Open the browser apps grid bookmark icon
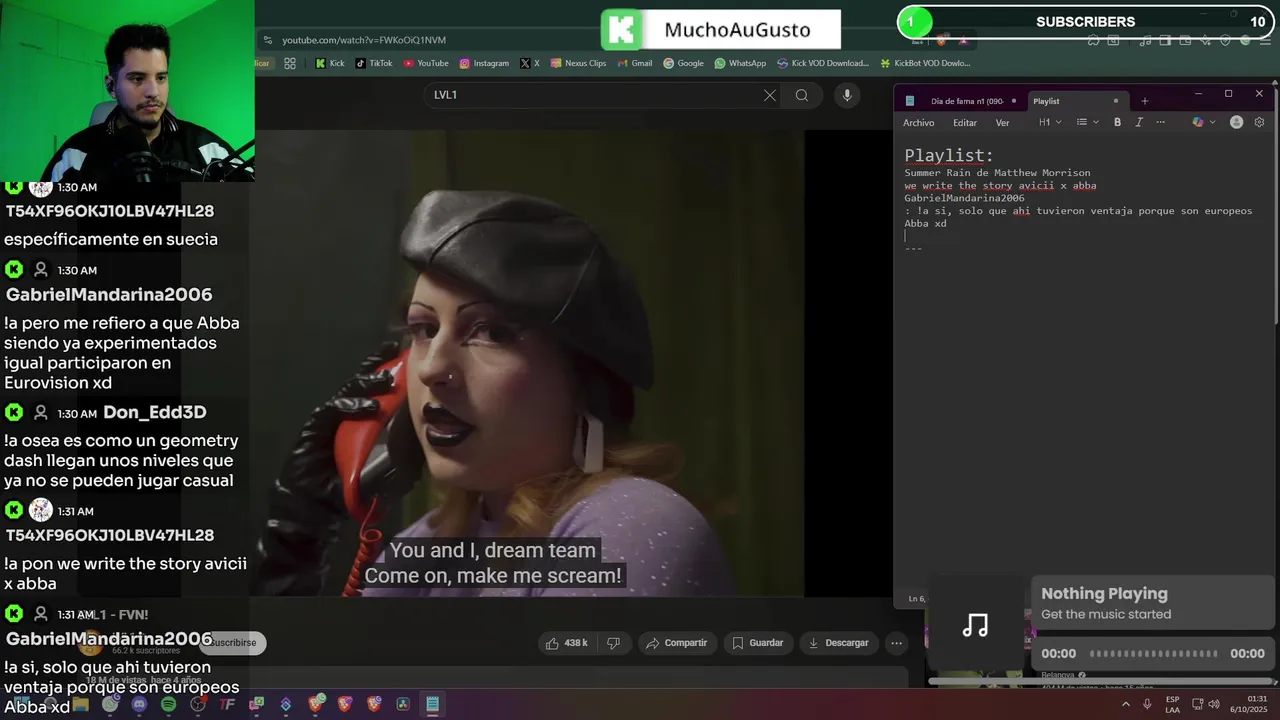This screenshot has width=1280, height=720. point(290,63)
